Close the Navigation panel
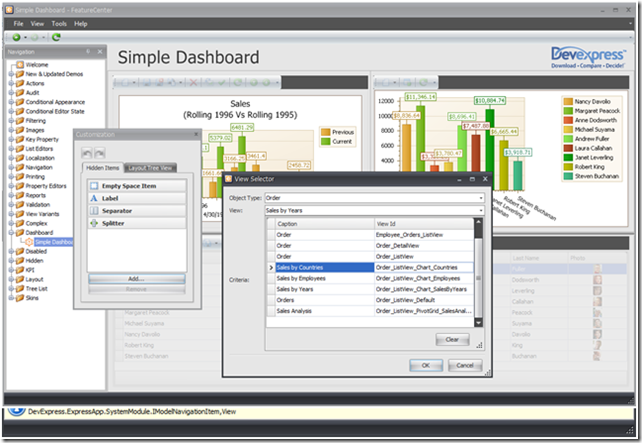Image resolution: width=642 pixels, height=443 pixels. click(99, 52)
